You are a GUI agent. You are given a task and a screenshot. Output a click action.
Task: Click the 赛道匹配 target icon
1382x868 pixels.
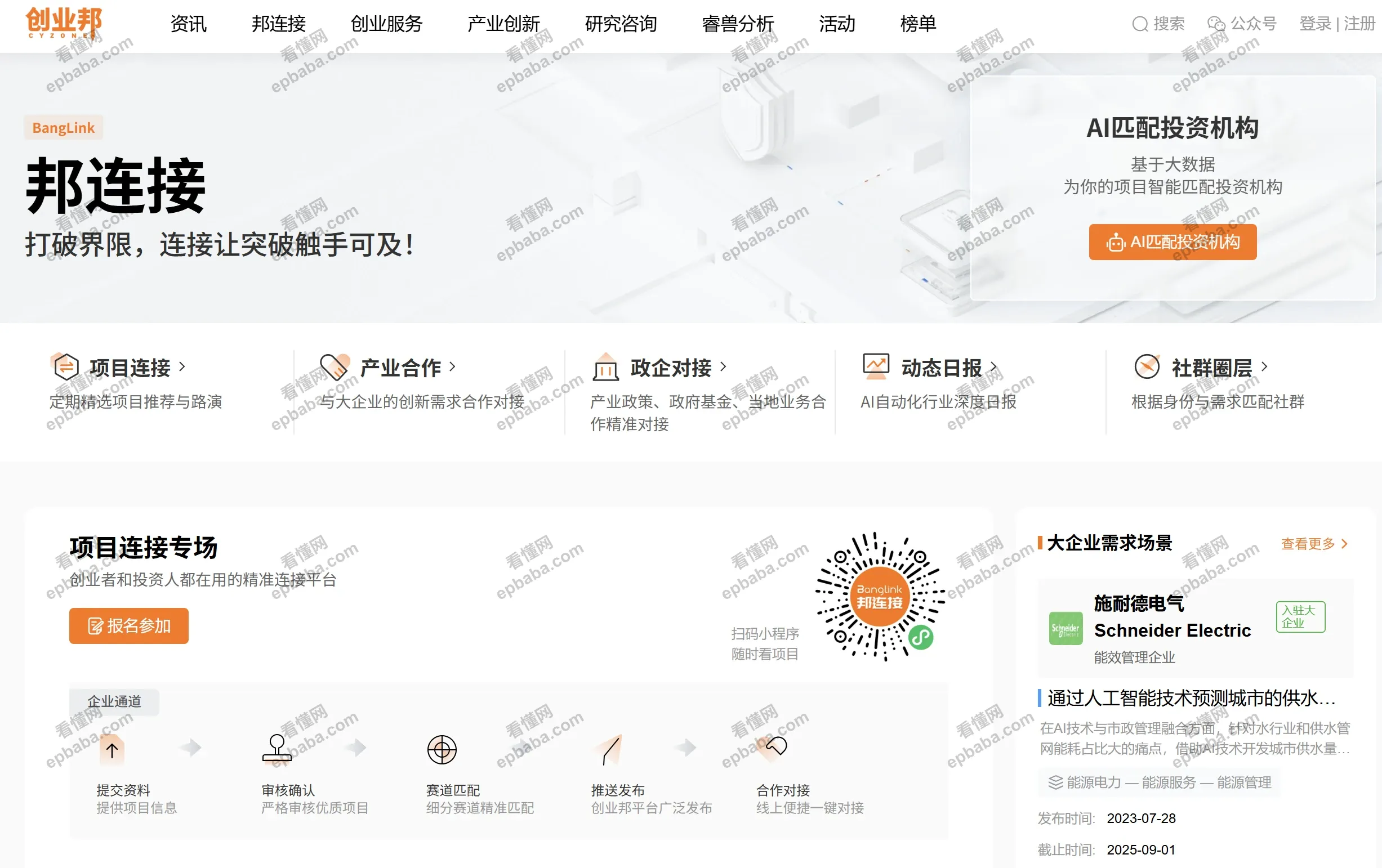(x=442, y=749)
